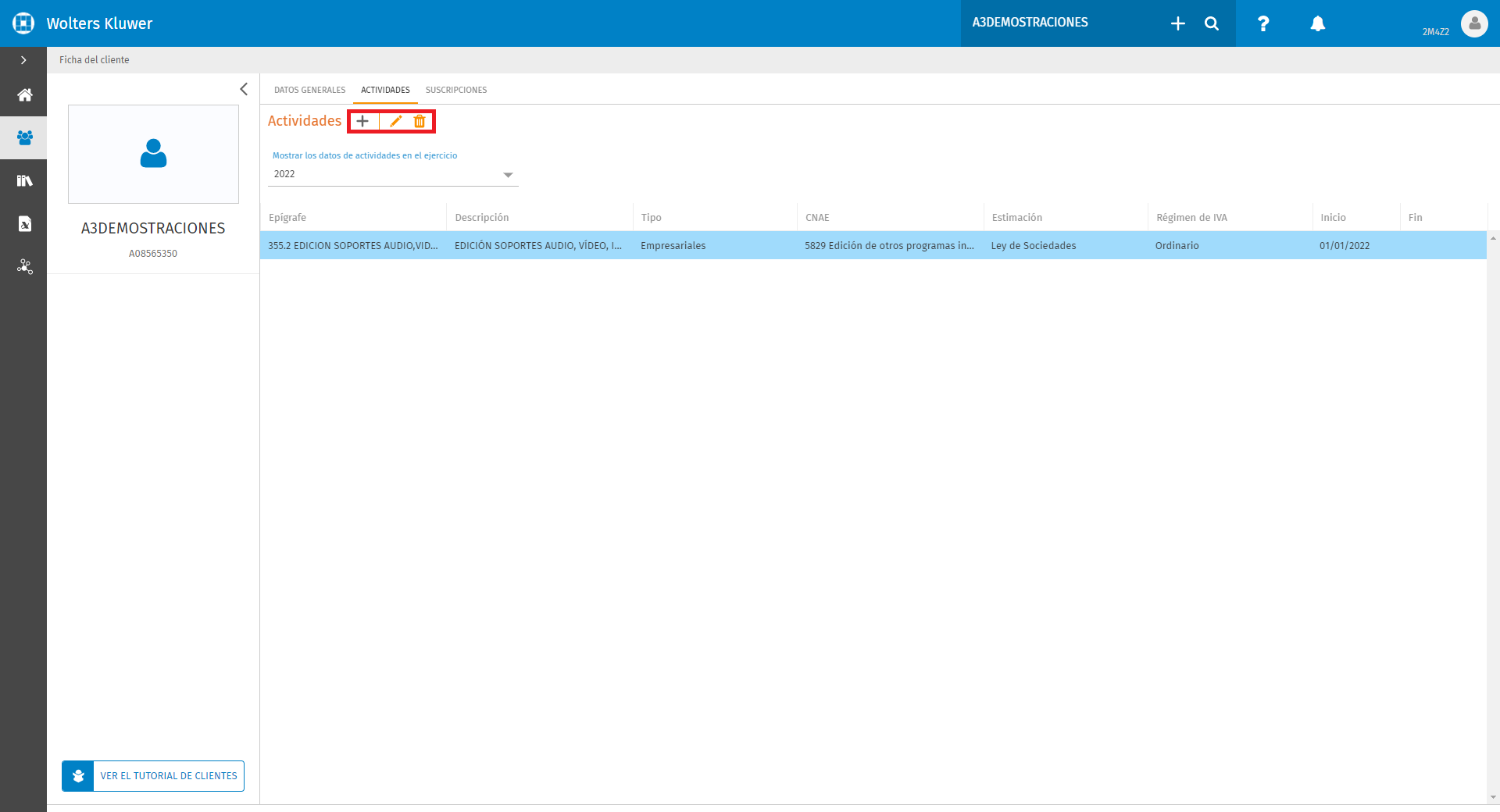1500x812 pixels.
Task: Open search with the magnifier icon
Action: 1212,23
